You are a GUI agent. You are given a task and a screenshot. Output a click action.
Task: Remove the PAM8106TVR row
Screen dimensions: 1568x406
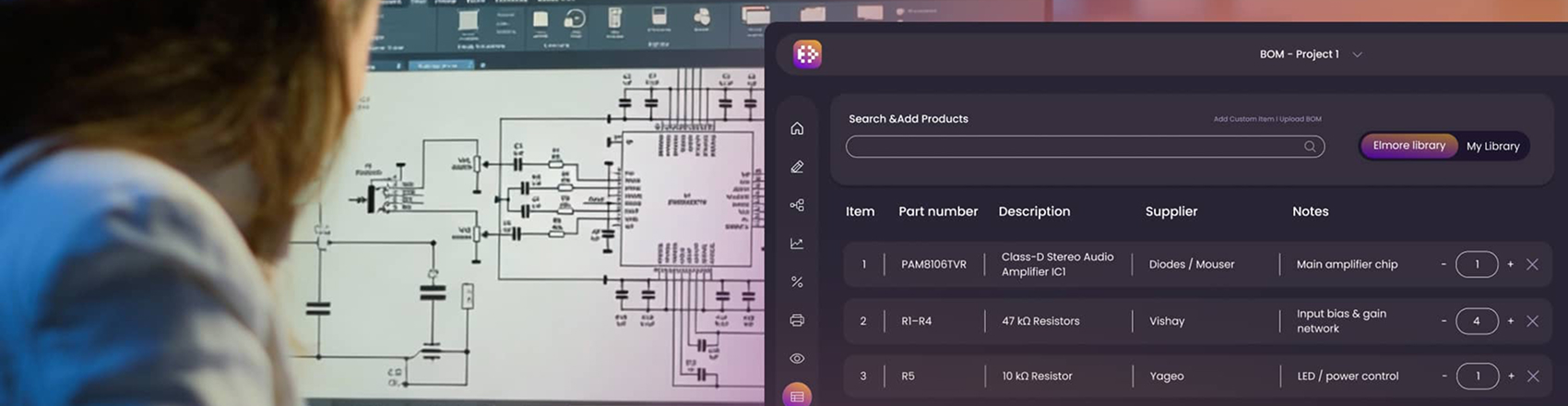coord(1532,264)
